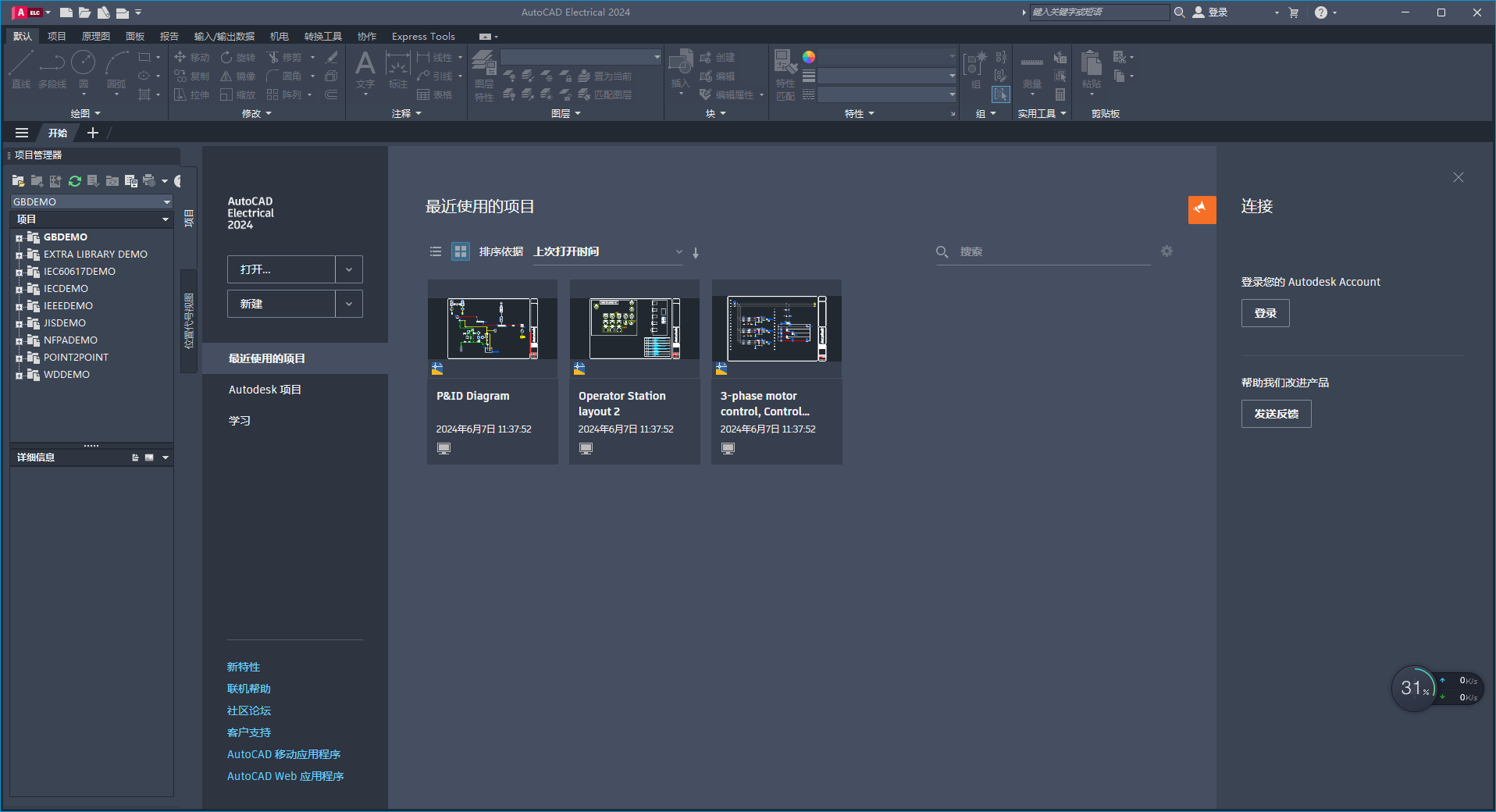
Task: Open the AutoCAD Web 应用程序 link
Action: pyautogui.click(x=284, y=775)
